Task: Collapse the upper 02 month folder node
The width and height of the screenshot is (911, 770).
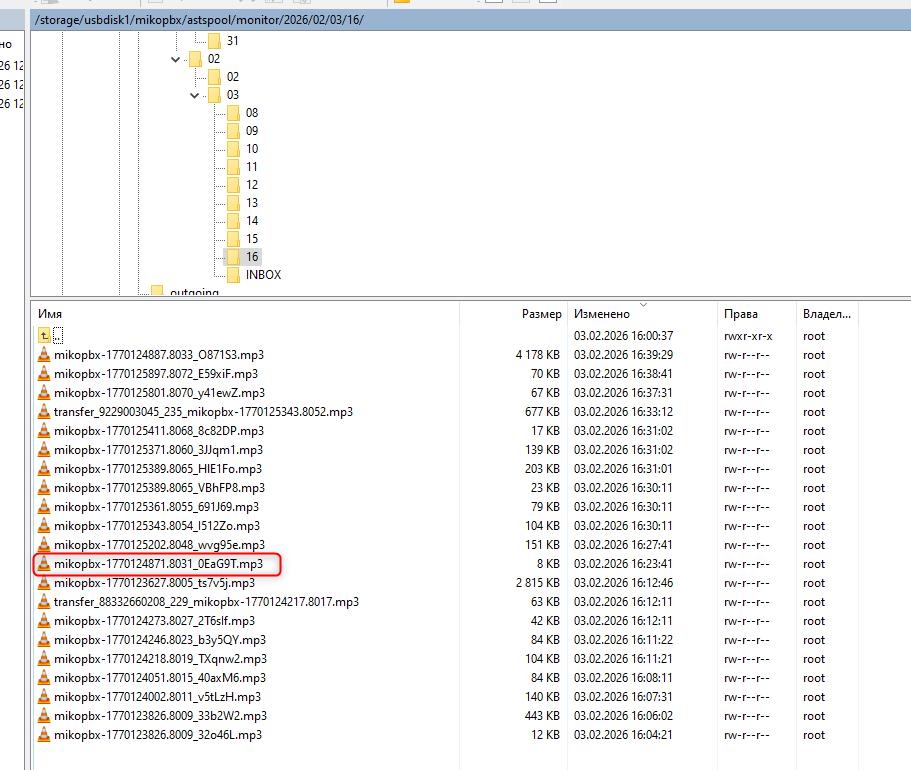Action: click(176, 59)
